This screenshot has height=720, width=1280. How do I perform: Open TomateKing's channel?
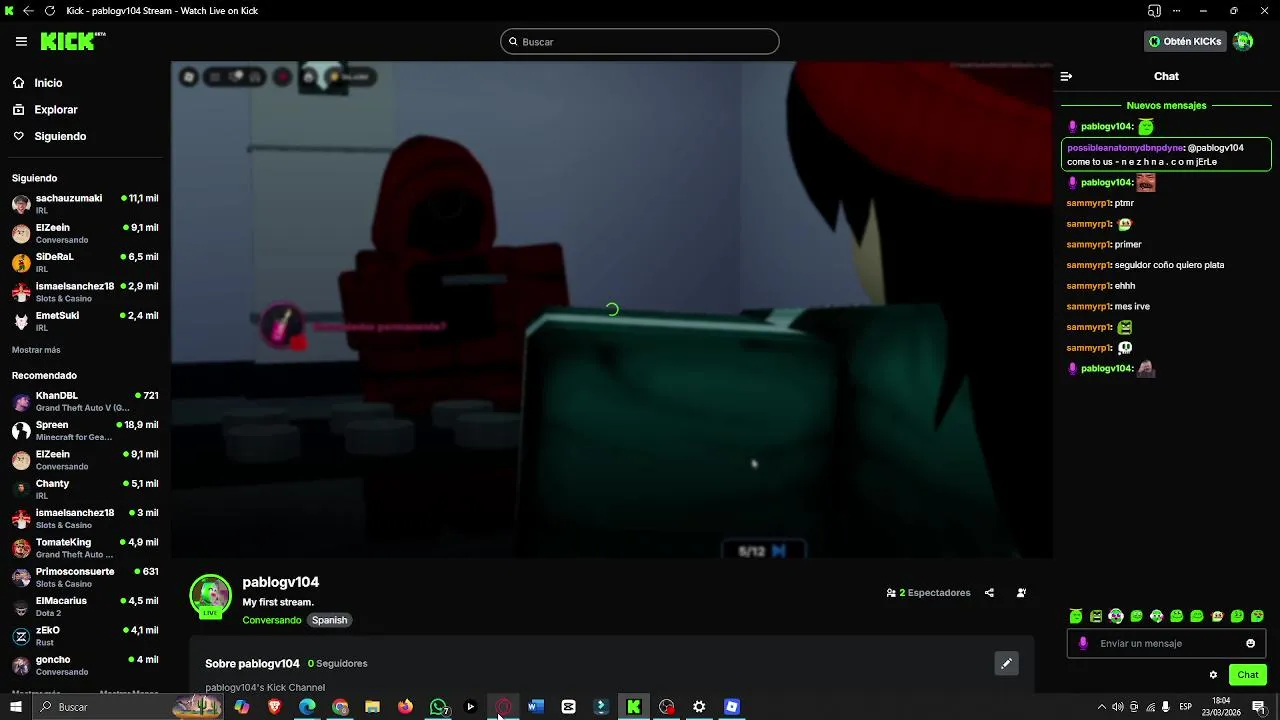click(85, 548)
